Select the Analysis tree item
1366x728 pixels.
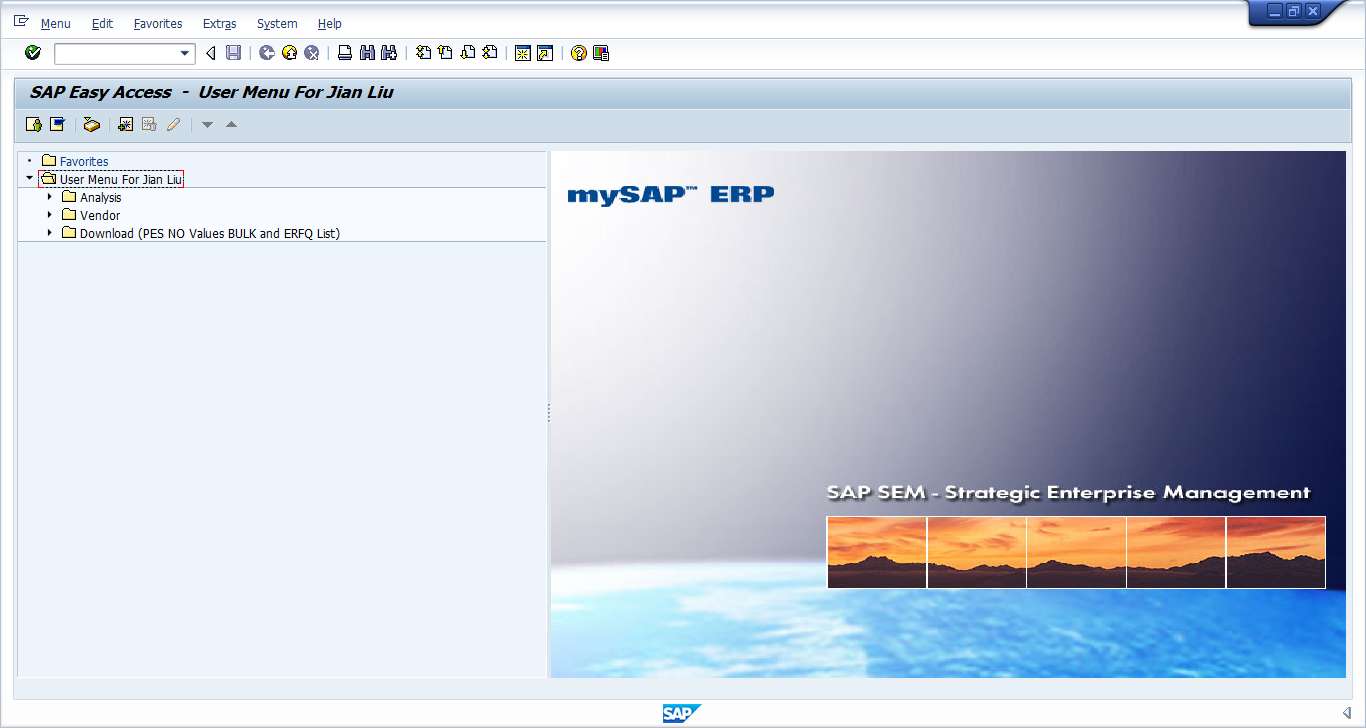[101, 197]
